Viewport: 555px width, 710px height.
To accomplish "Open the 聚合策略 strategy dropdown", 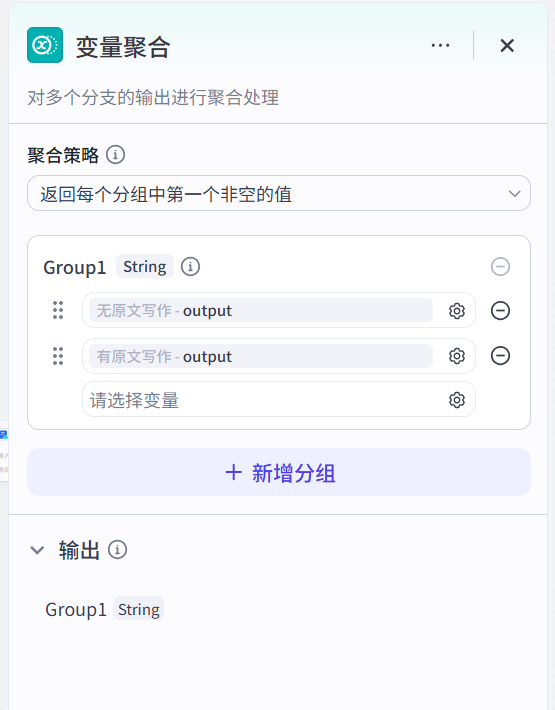I will (279, 193).
